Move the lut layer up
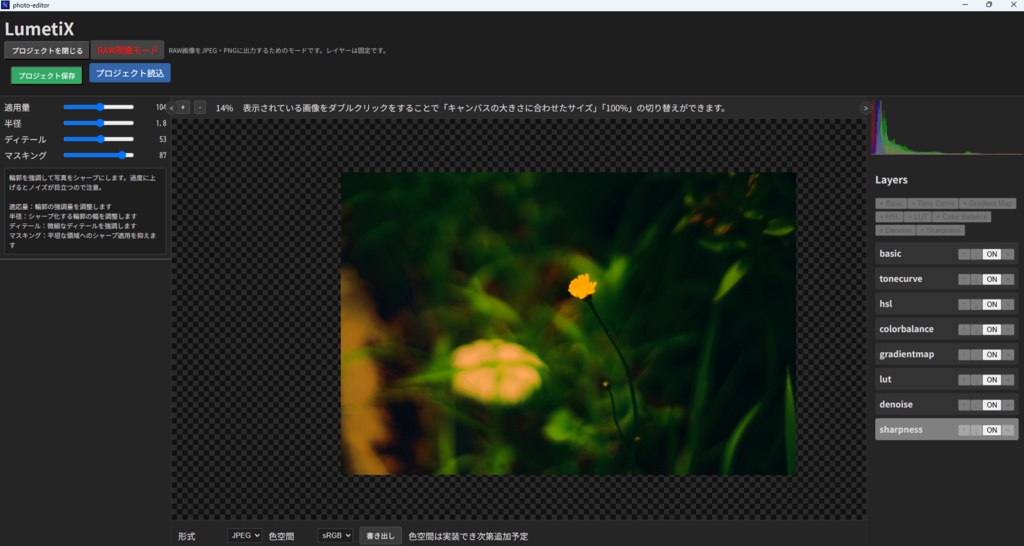This screenshot has width=1024, height=546. pyautogui.click(x=964, y=380)
